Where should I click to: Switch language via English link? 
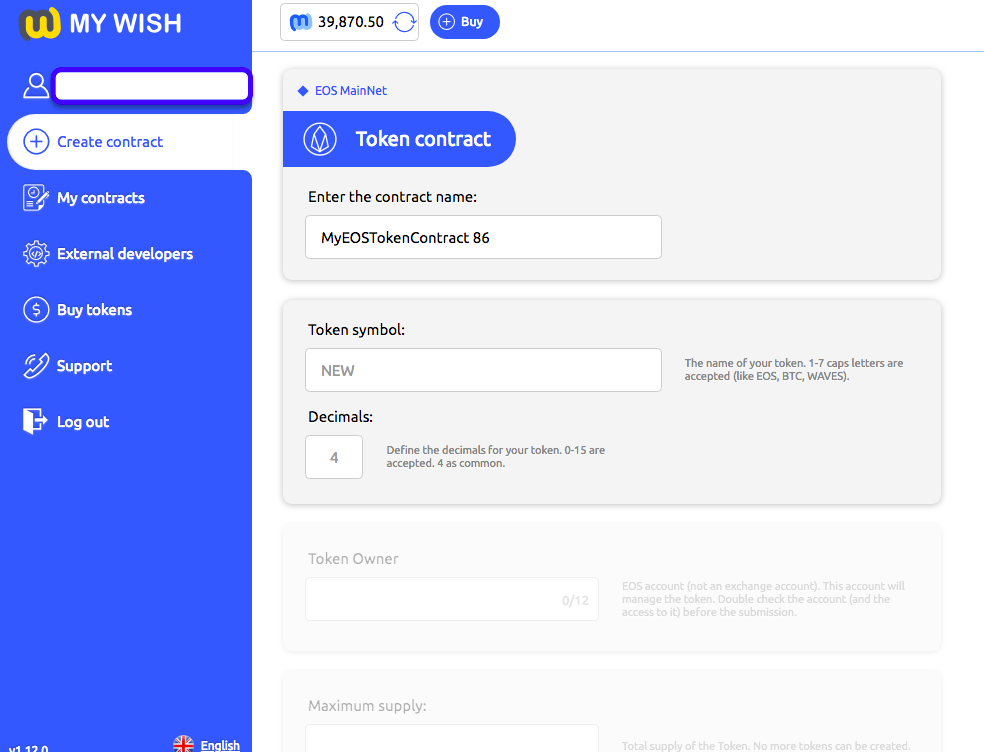220,745
